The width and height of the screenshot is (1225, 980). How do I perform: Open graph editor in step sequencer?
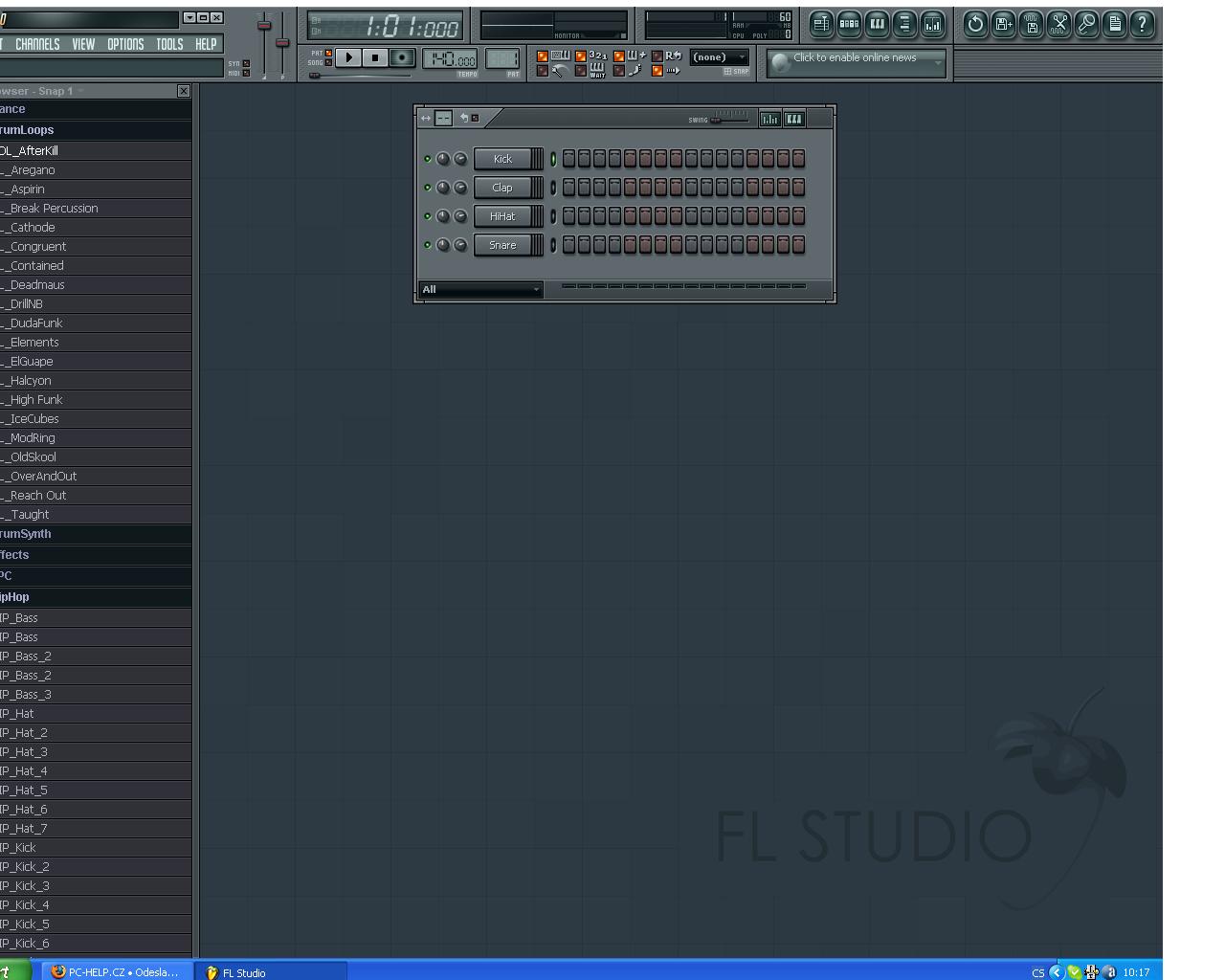click(769, 119)
